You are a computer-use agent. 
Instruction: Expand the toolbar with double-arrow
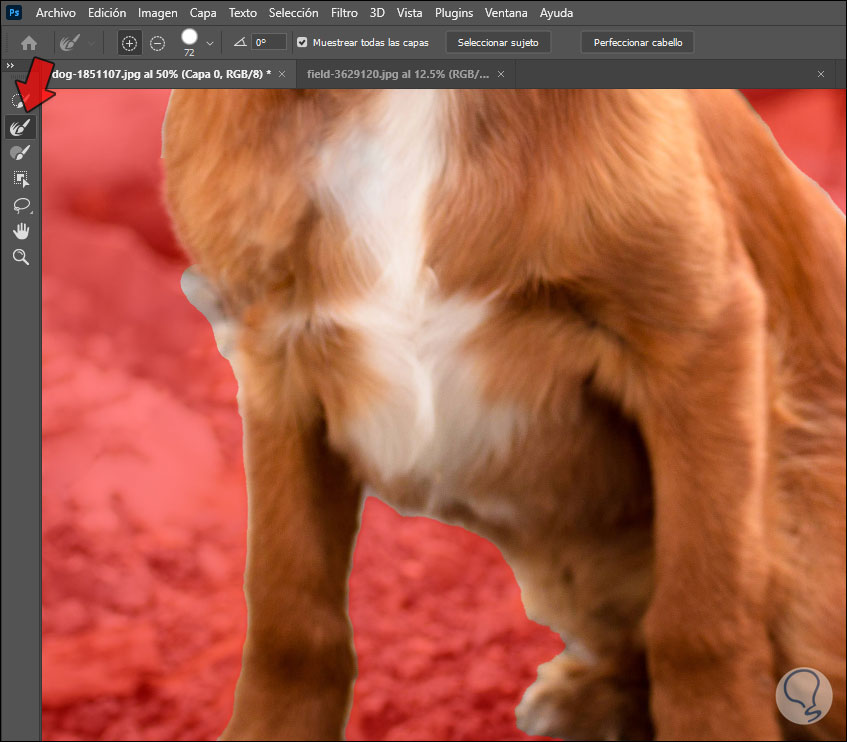(x=10, y=65)
